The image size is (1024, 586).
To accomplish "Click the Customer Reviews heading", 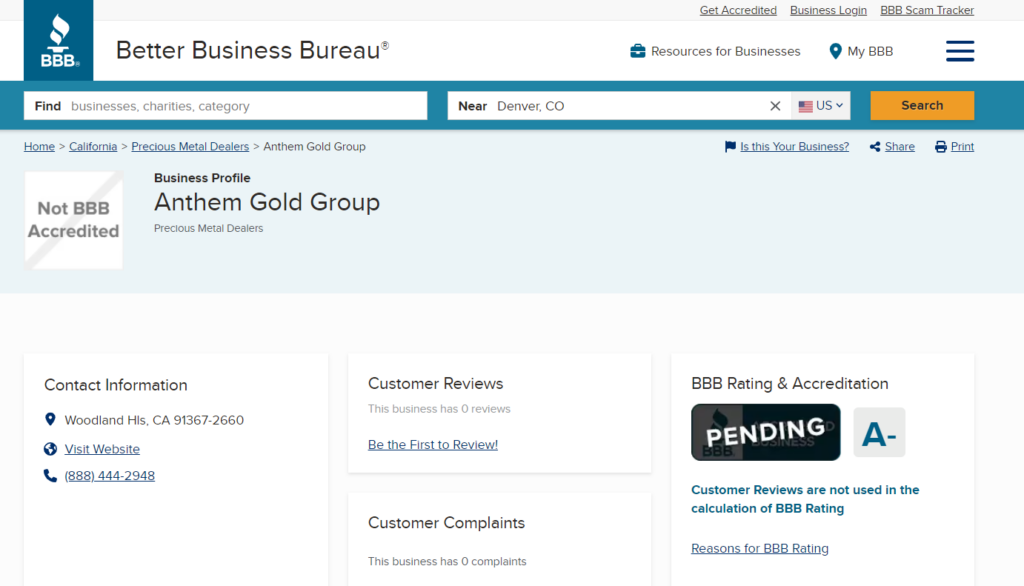I will [436, 383].
